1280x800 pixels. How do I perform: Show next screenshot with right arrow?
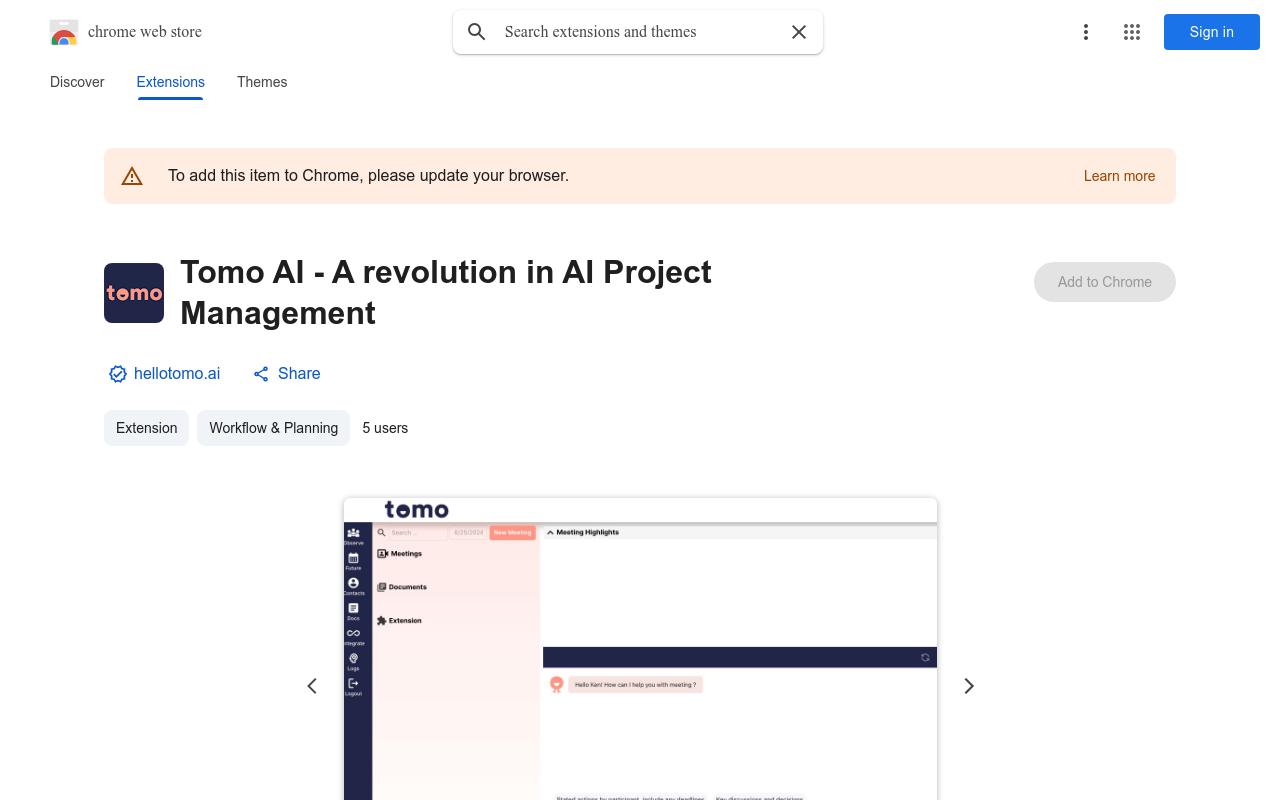coord(968,686)
